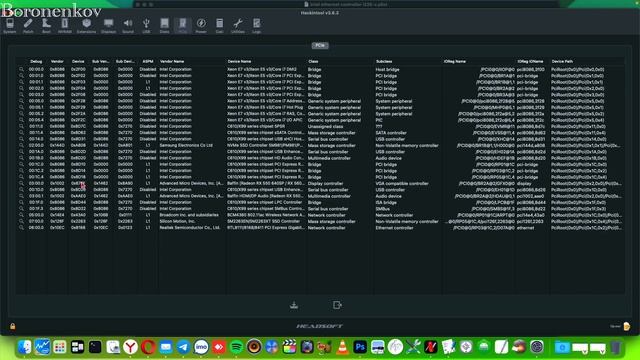Screen dimensions: 640x360
Task: Open Final Cut Pro from the Dock
Action: click(x=289, y=347)
